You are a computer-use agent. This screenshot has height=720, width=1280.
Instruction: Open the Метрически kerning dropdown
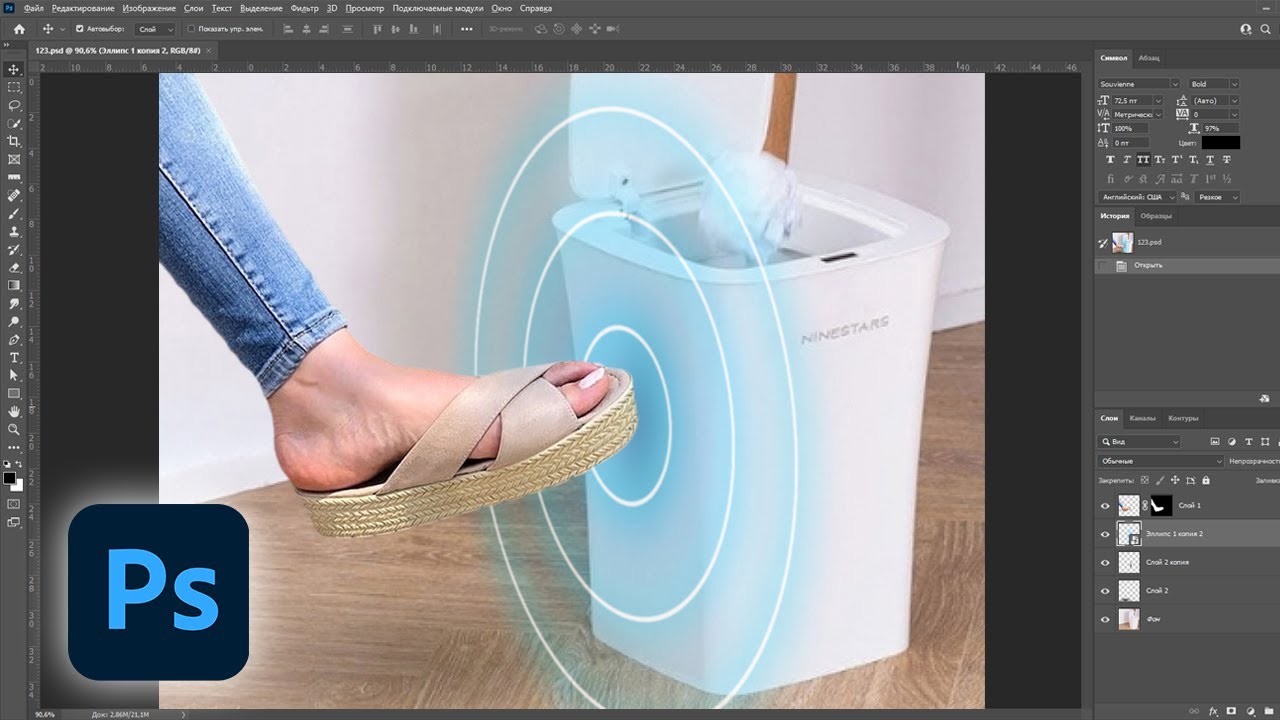[x=1138, y=115]
